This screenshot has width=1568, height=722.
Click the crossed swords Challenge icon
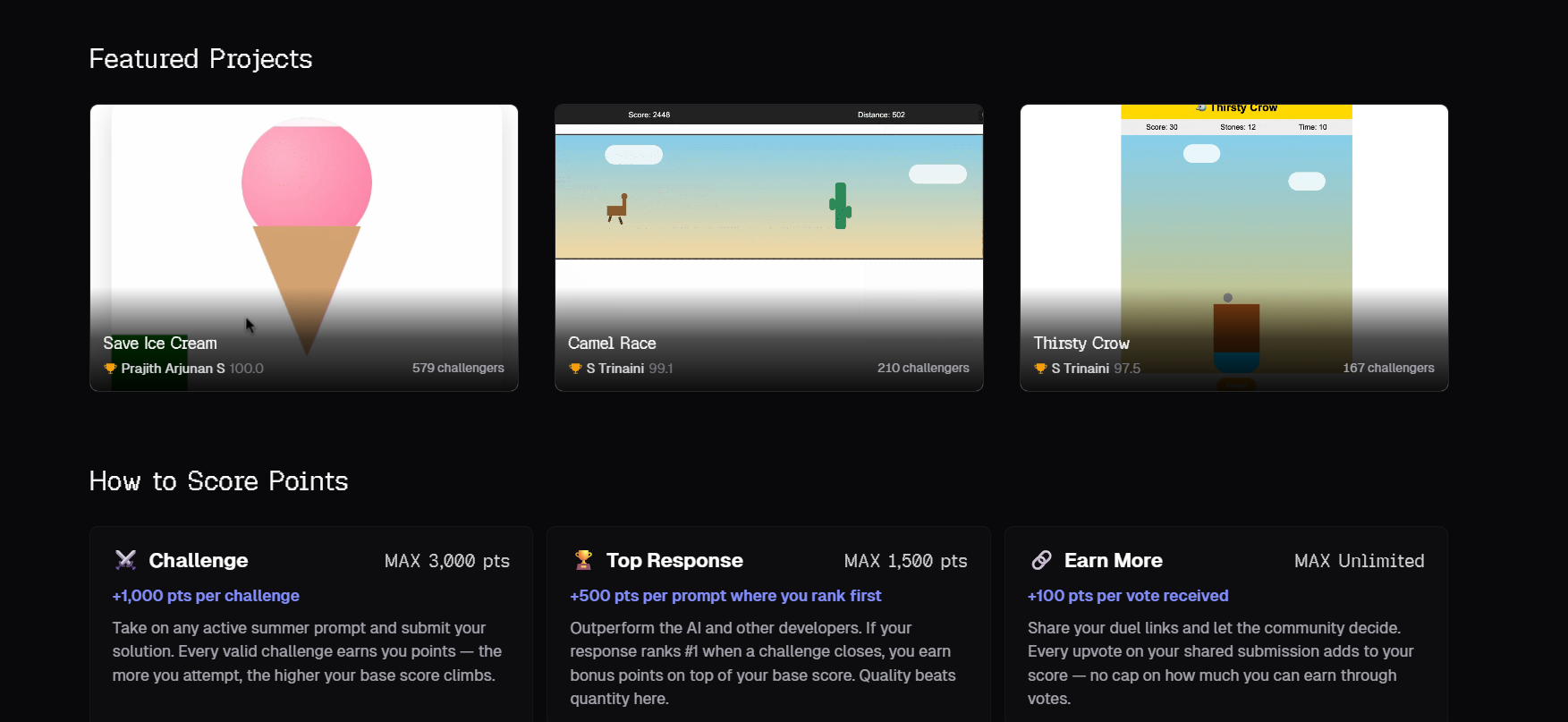point(125,560)
